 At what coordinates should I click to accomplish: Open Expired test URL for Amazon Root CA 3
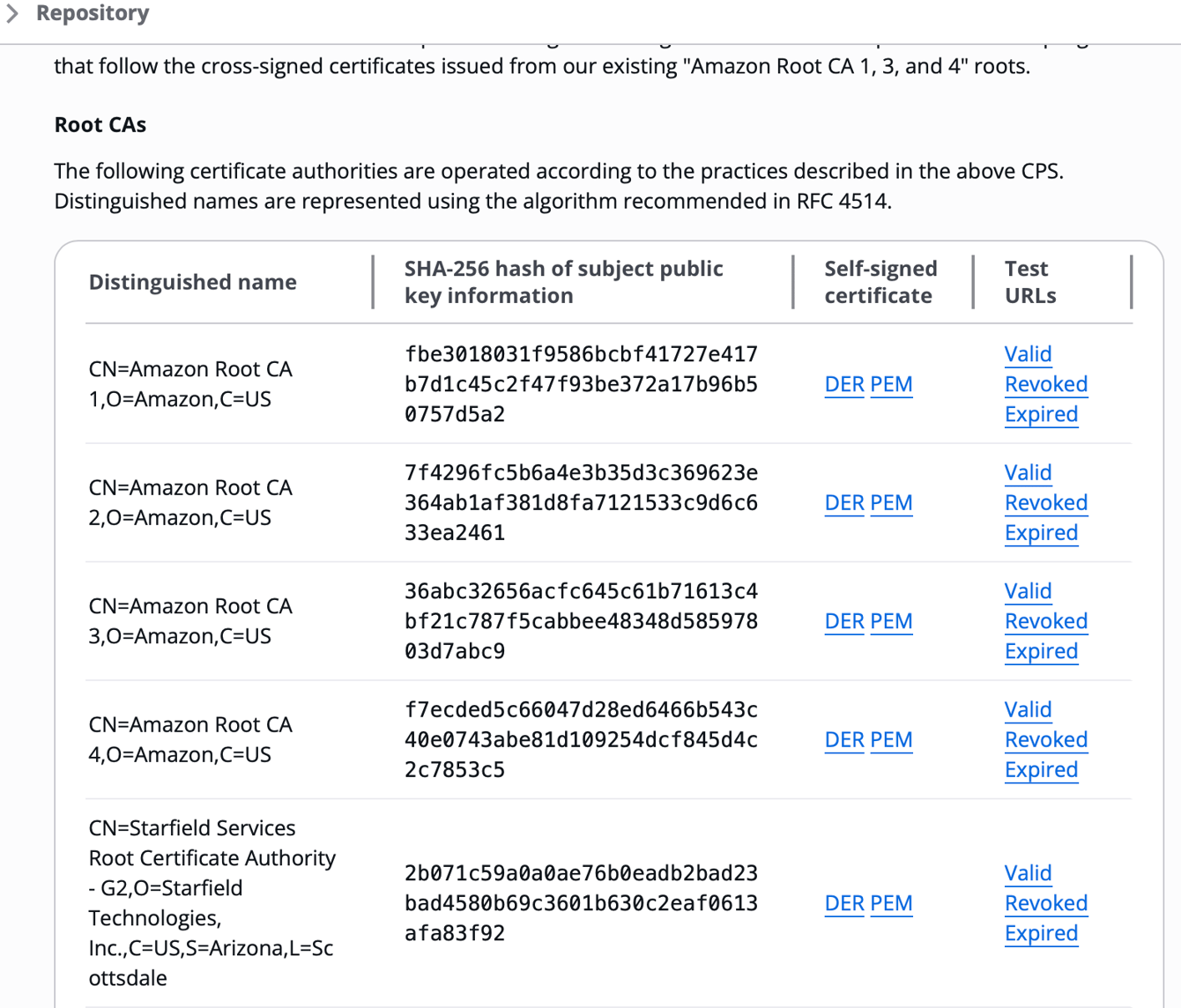[x=1041, y=651]
